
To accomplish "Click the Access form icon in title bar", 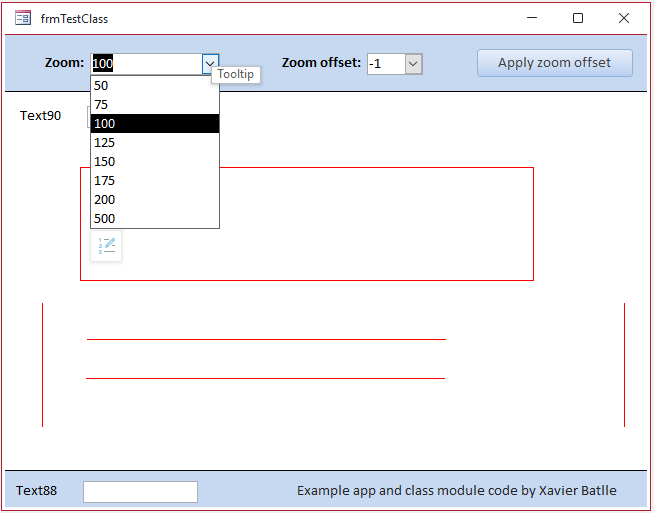I will (x=23, y=18).
